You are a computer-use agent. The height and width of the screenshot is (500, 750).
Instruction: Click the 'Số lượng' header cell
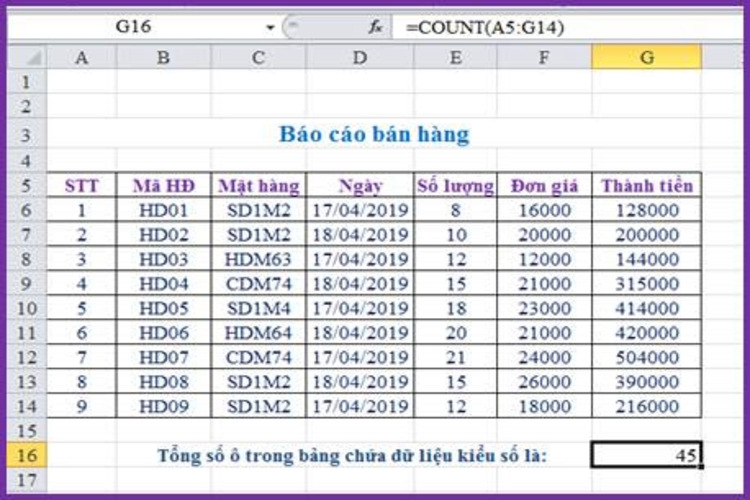[455, 185]
